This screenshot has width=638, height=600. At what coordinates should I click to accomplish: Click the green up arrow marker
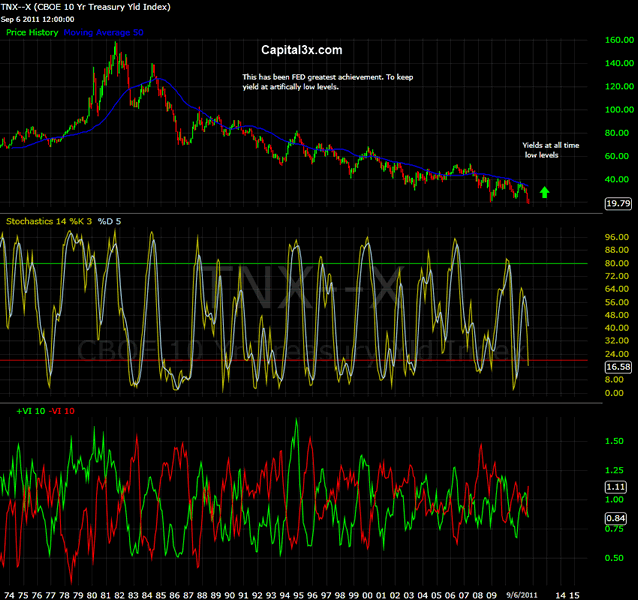coord(544,190)
